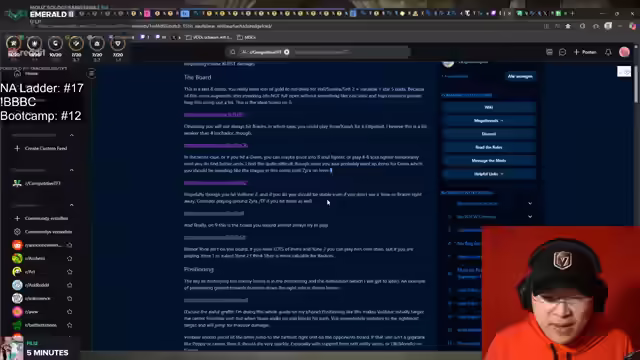Viewport: 640px width, 360px height.
Task: Open the r/AskReddit community icon
Action: tap(17, 285)
